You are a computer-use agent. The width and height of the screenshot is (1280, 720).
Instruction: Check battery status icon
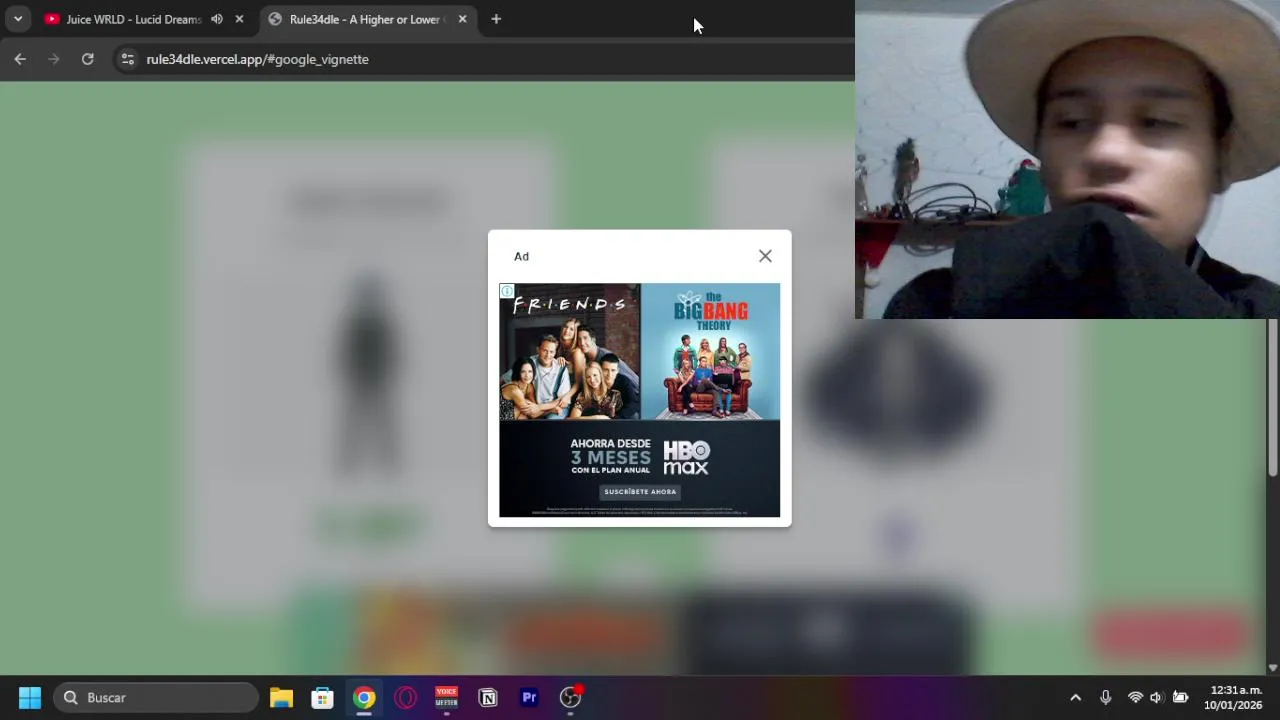tap(1180, 697)
